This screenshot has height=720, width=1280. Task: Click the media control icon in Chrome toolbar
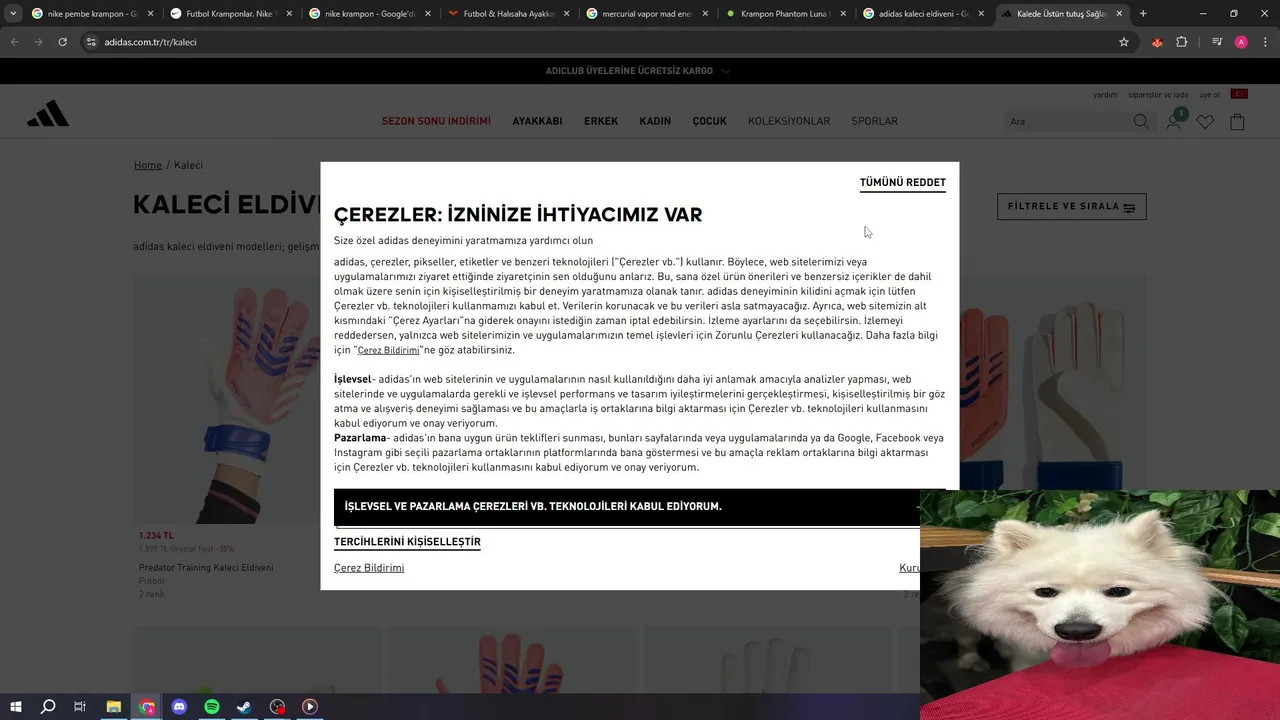[x=1217, y=42]
